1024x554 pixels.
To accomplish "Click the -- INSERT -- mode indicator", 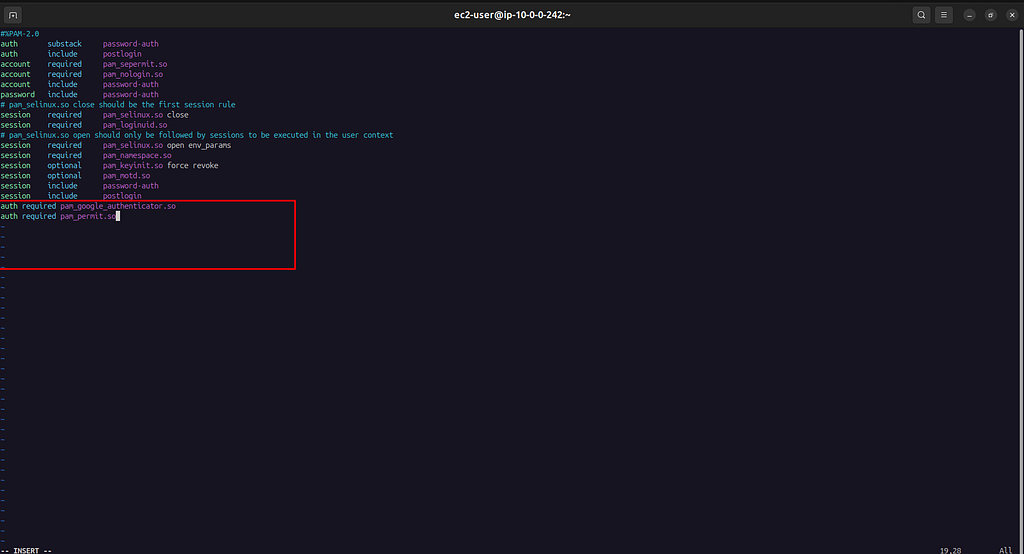I will point(26,550).
